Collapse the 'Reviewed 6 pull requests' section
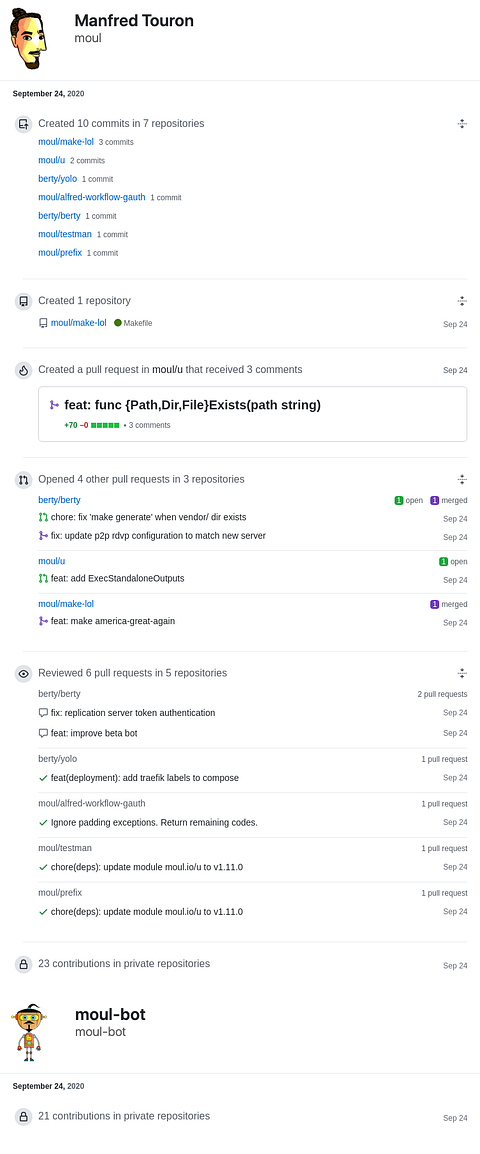Screen dimensions: 480x1154 (x=462, y=673)
